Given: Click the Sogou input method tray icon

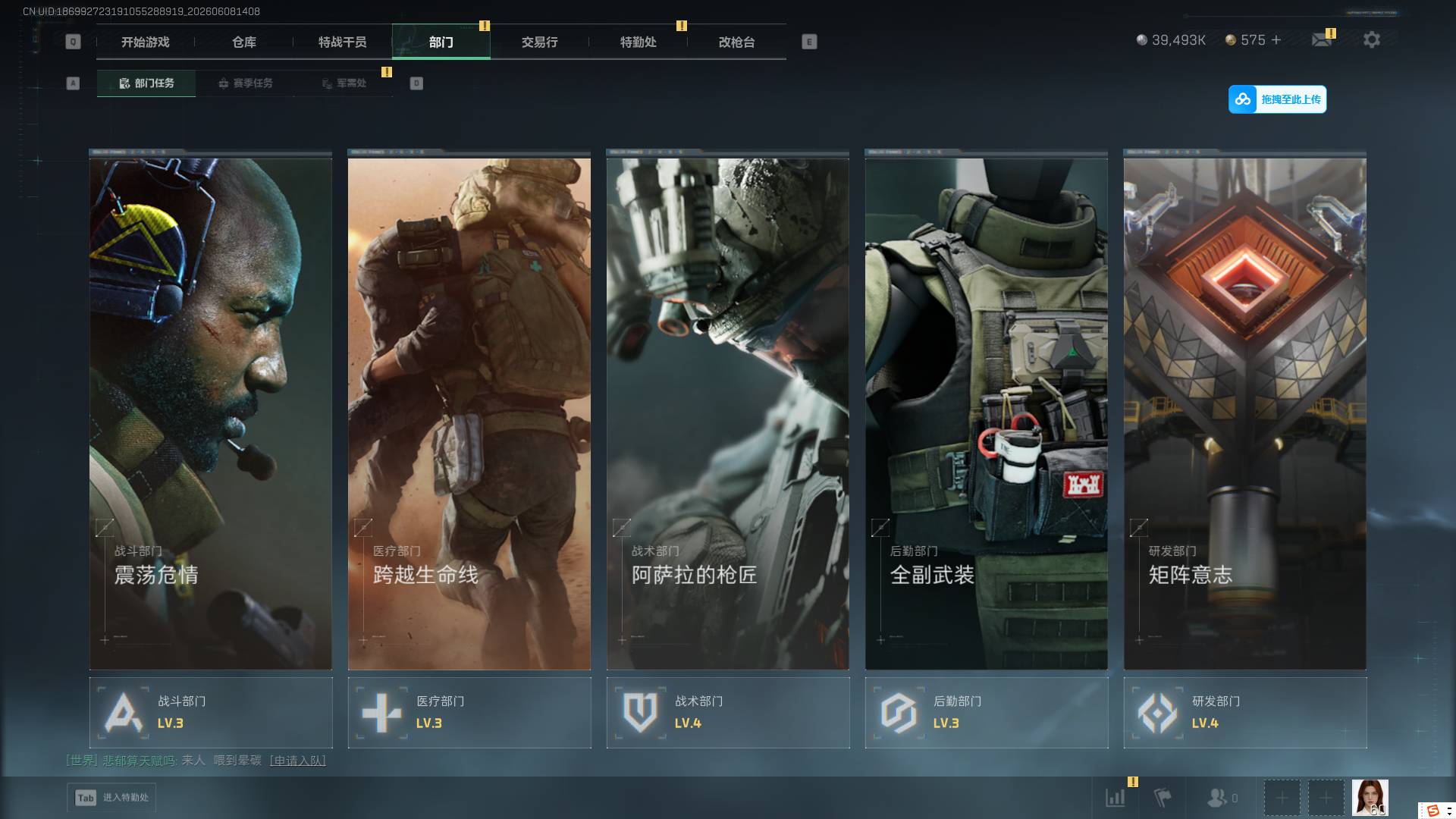Looking at the screenshot, I should (x=1433, y=811).
